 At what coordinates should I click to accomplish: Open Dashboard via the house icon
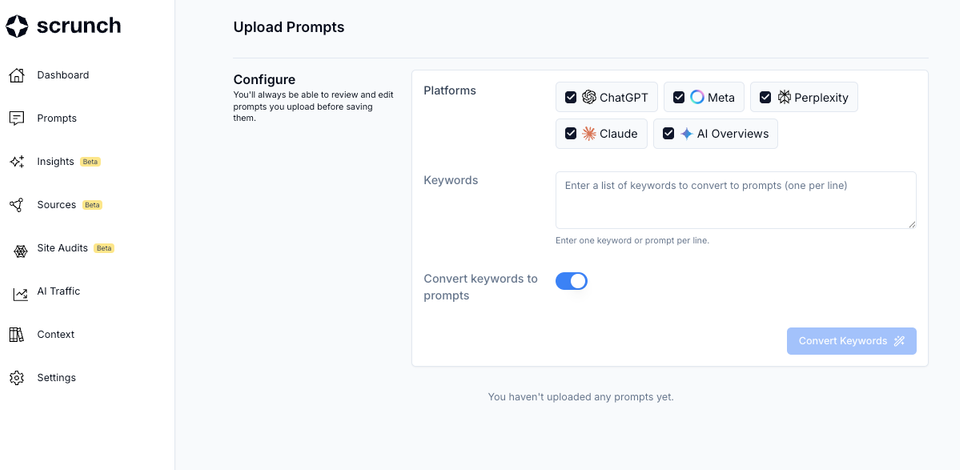[17, 75]
